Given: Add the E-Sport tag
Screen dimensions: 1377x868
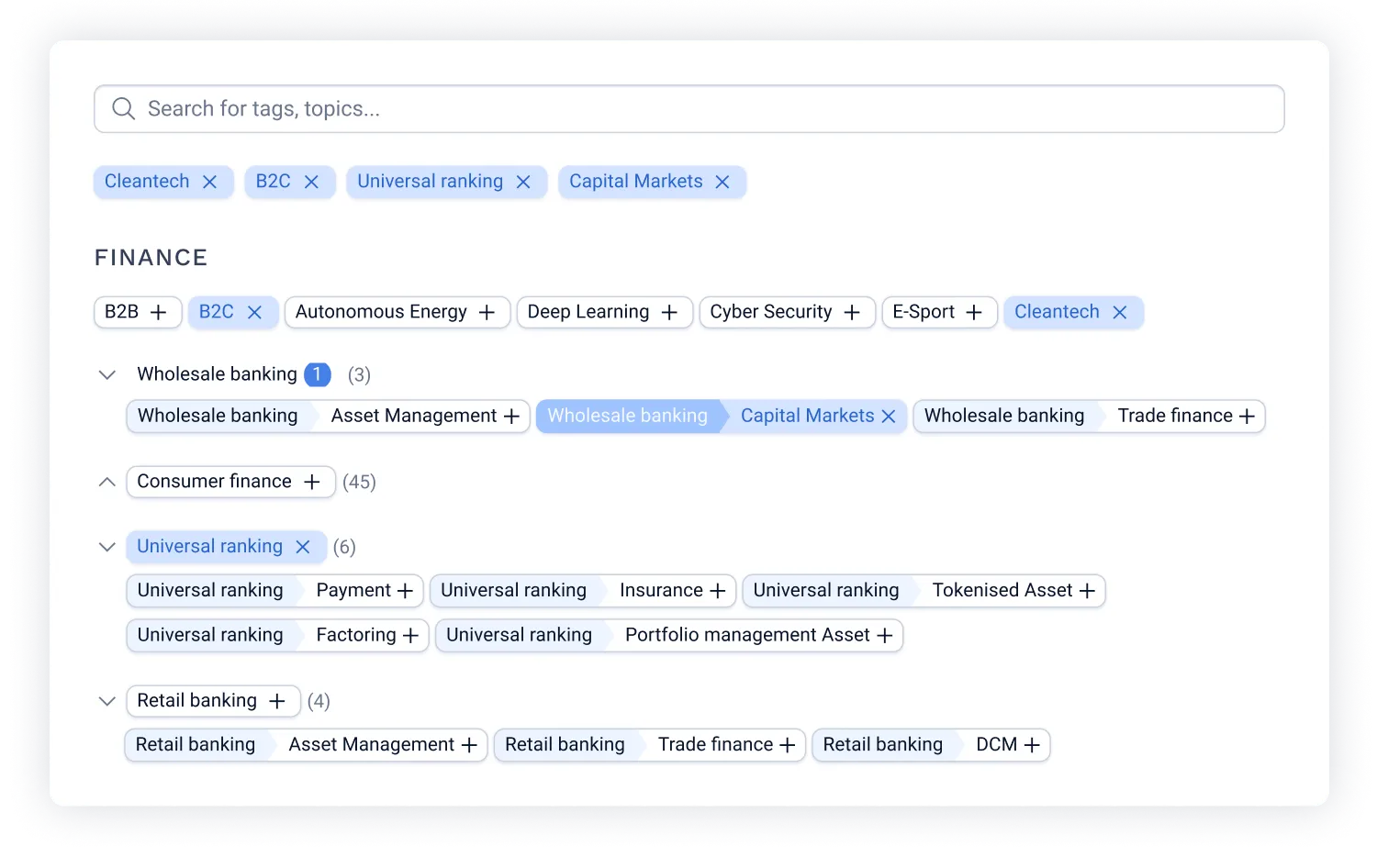Looking at the screenshot, I should (975, 312).
